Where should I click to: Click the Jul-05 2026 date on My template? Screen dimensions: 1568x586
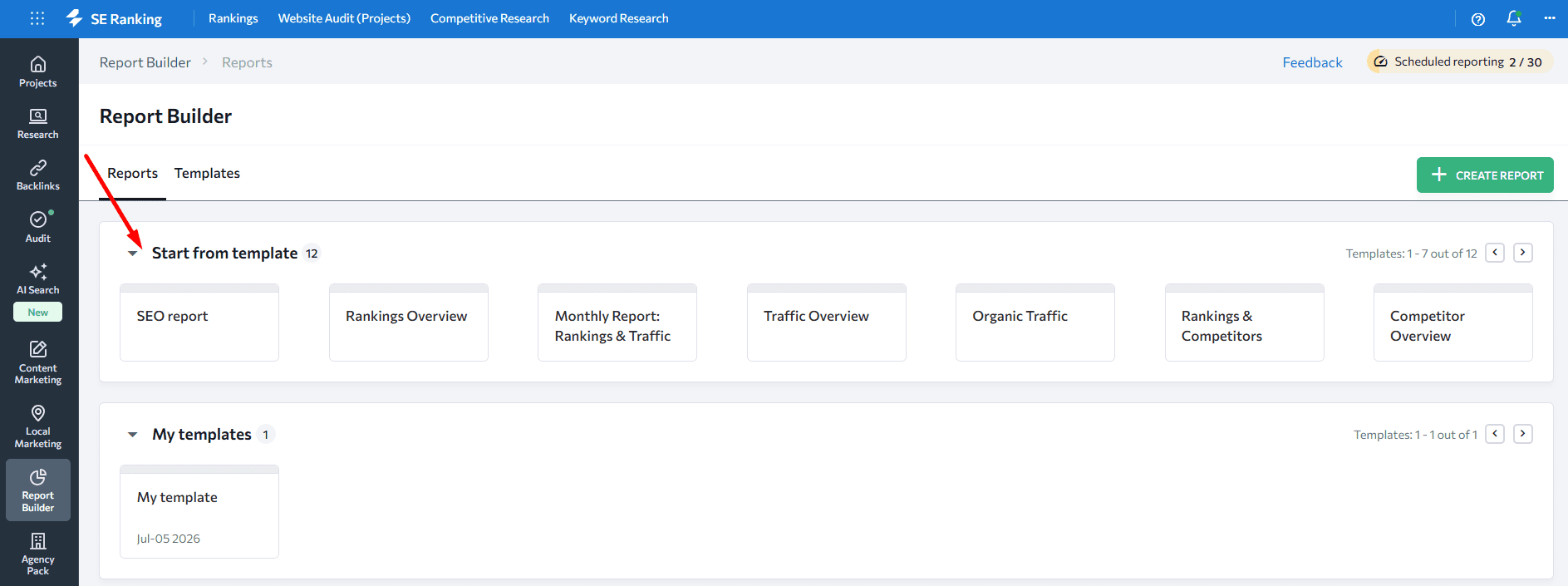click(x=169, y=539)
